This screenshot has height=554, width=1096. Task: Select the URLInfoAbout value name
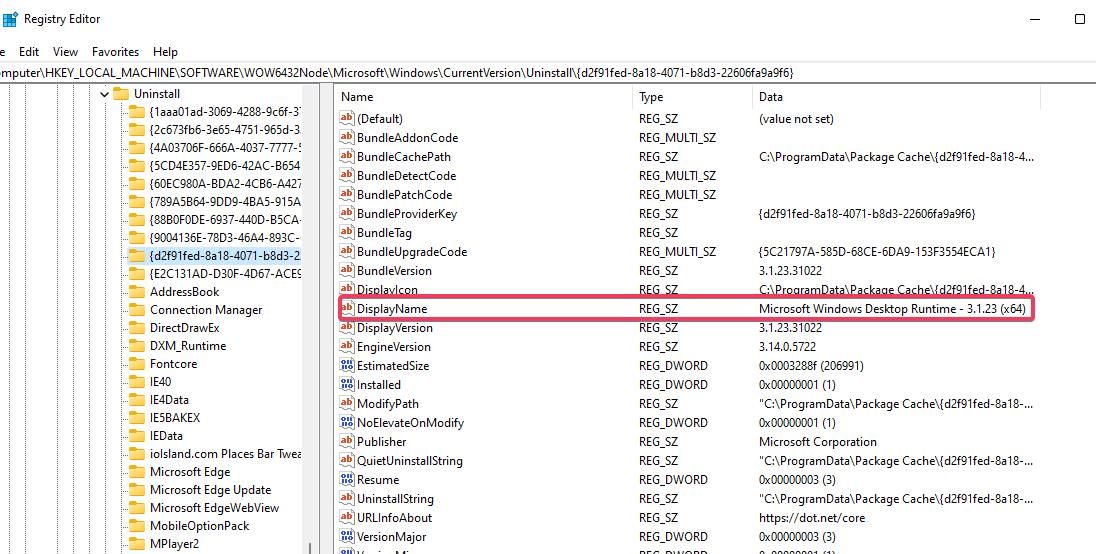[395, 518]
